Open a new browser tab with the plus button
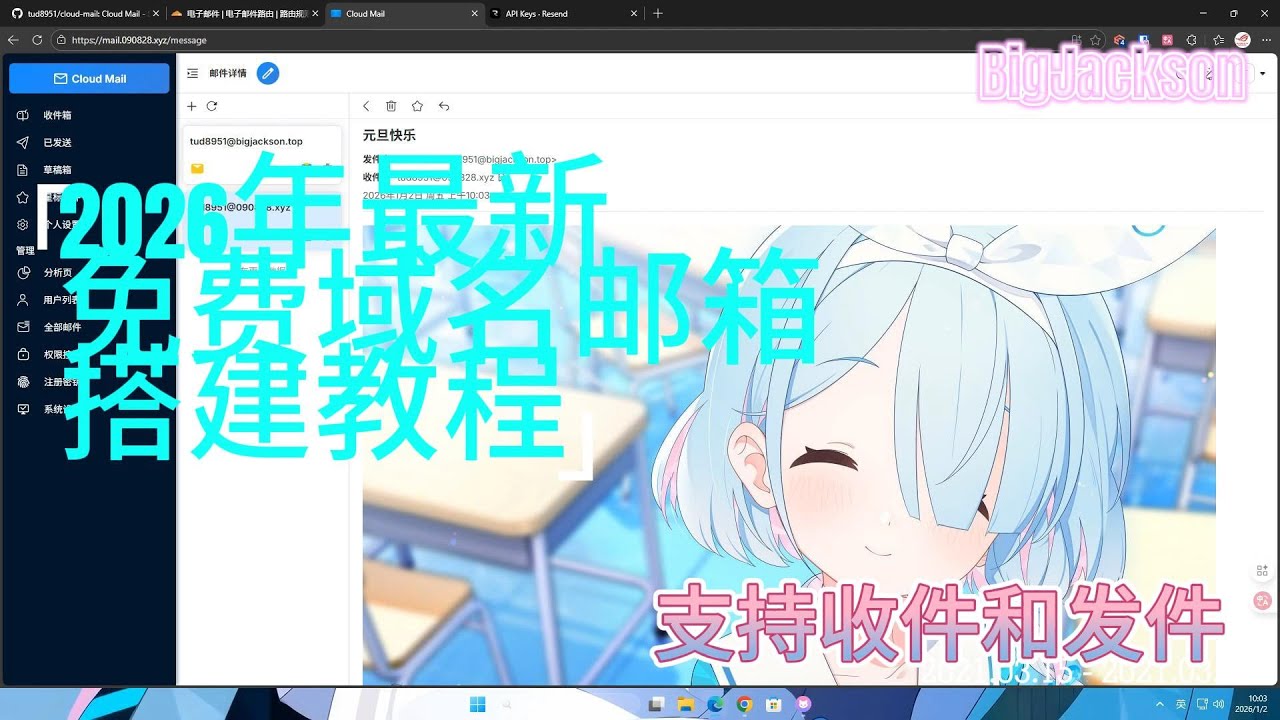1280x720 pixels. [657, 14]
